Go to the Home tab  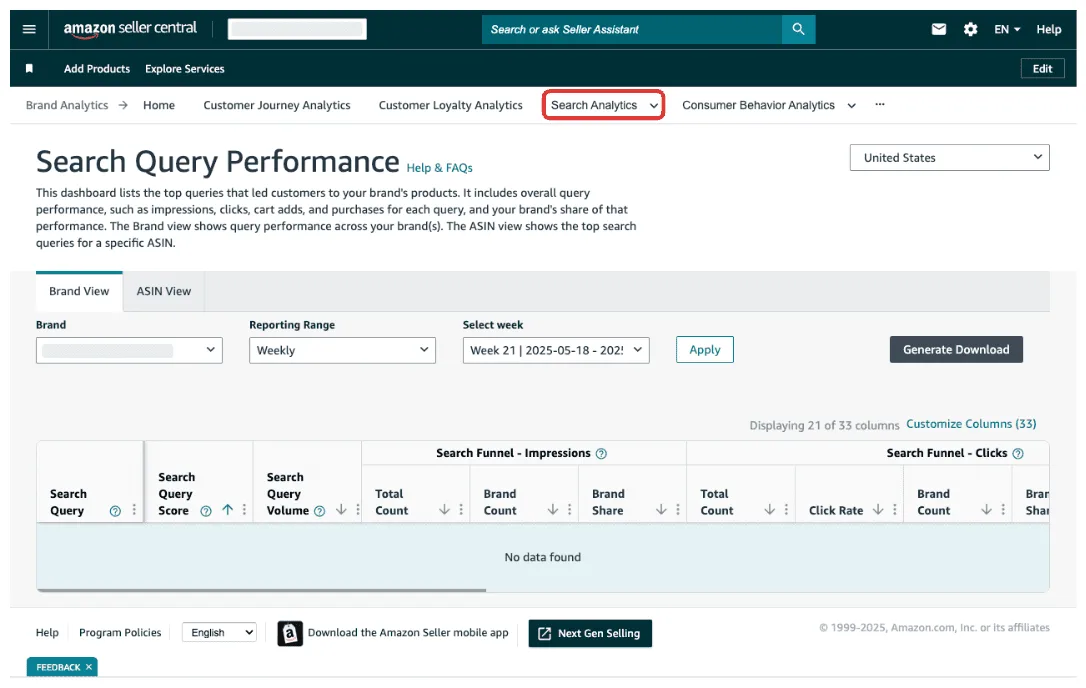point(159,105)
